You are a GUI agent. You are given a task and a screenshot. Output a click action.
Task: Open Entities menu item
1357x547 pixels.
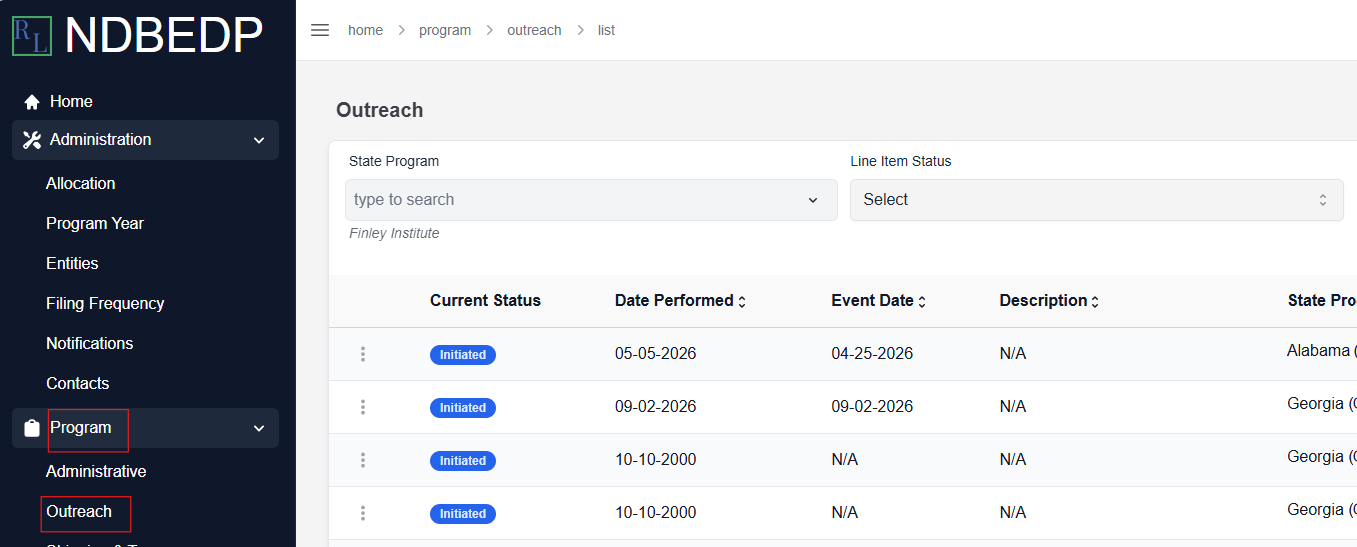[x=72, y=263]
